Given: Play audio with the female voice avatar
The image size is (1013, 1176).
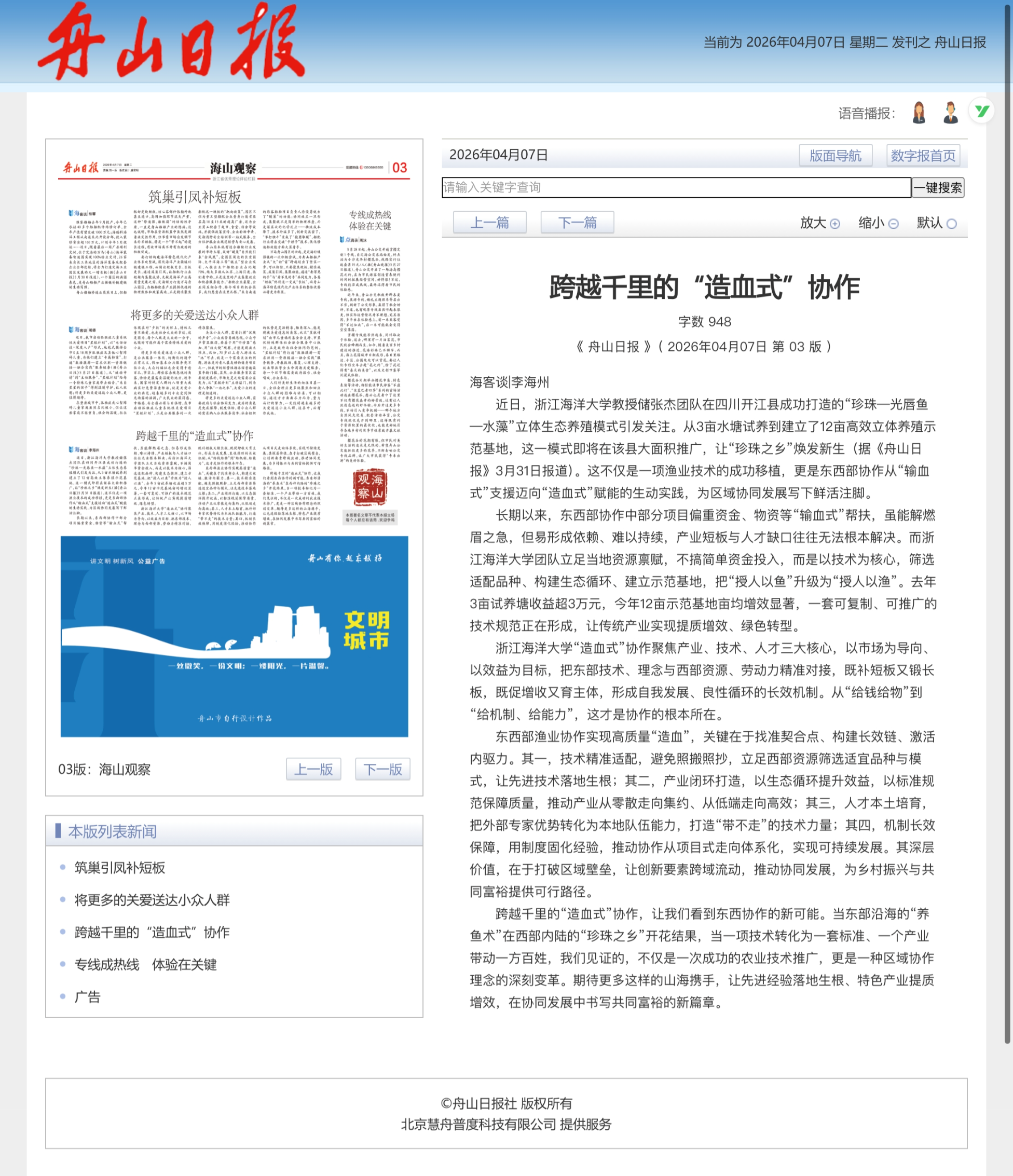Looking at the screenshot, I should (919, 113).
